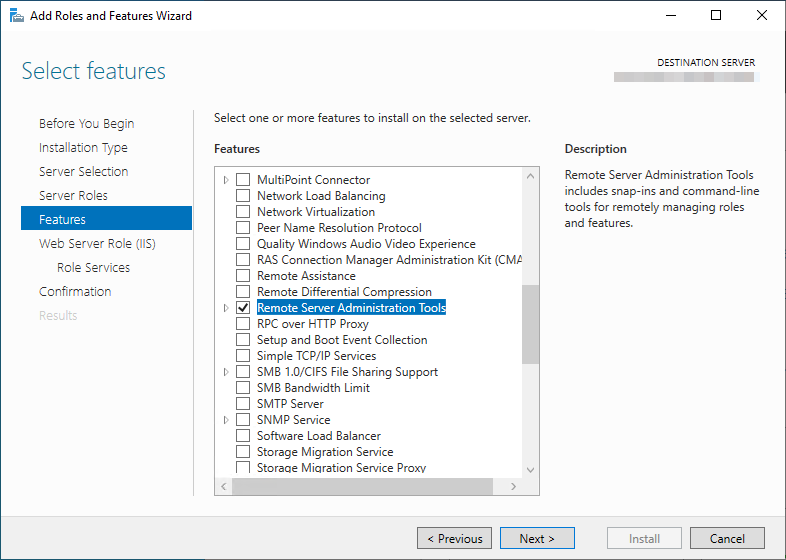The width and height of the screenshot is (786, 560).
Task: Expand Remote Server Administration Tools node
Action: click(x=226, y=308)
